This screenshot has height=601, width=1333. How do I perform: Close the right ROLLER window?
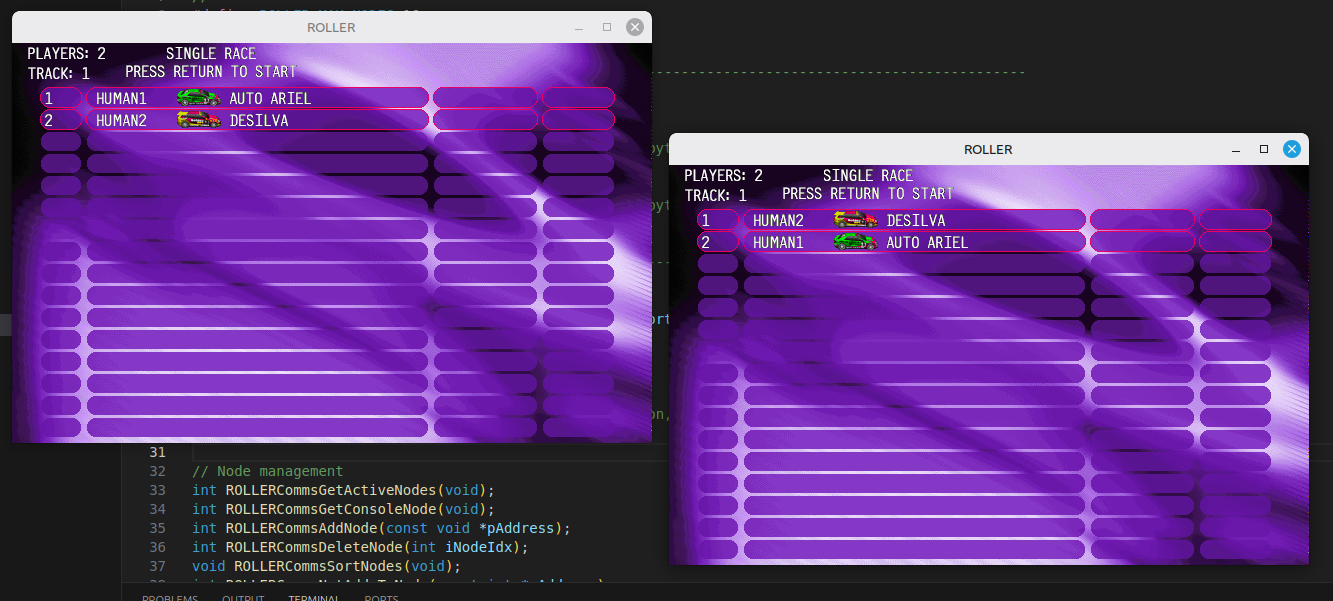click(1291, 149)
